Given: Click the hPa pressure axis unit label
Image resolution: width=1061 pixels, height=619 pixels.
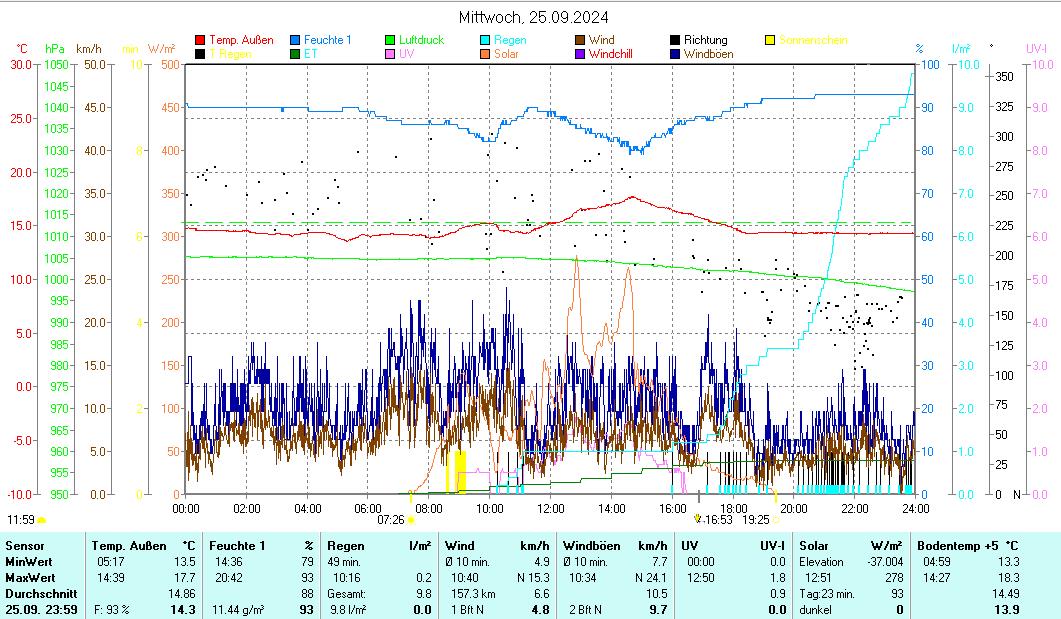Looking at the screenshot, I should click(x=54, y=48).
